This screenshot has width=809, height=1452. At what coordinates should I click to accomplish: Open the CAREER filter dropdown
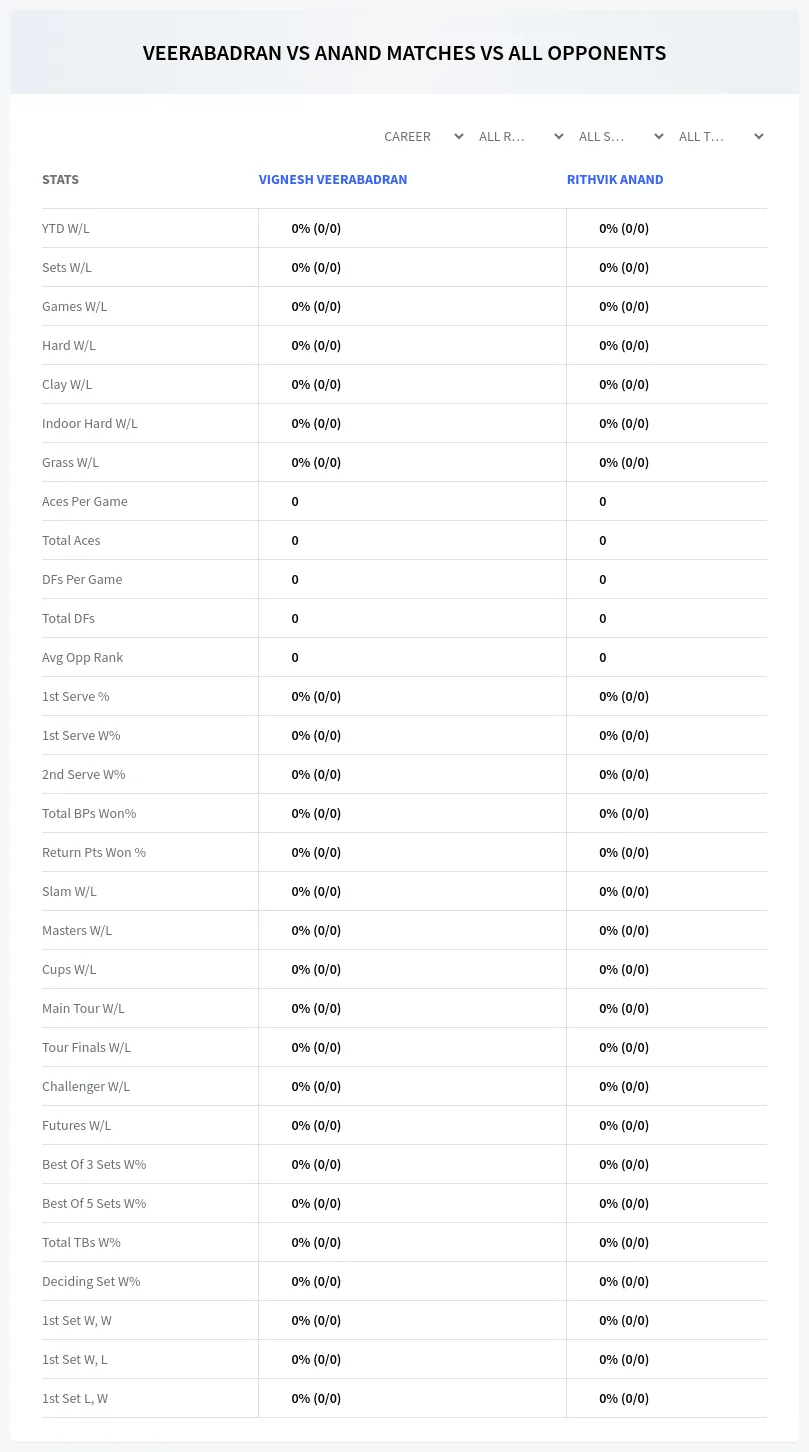(x=423, y=136)
